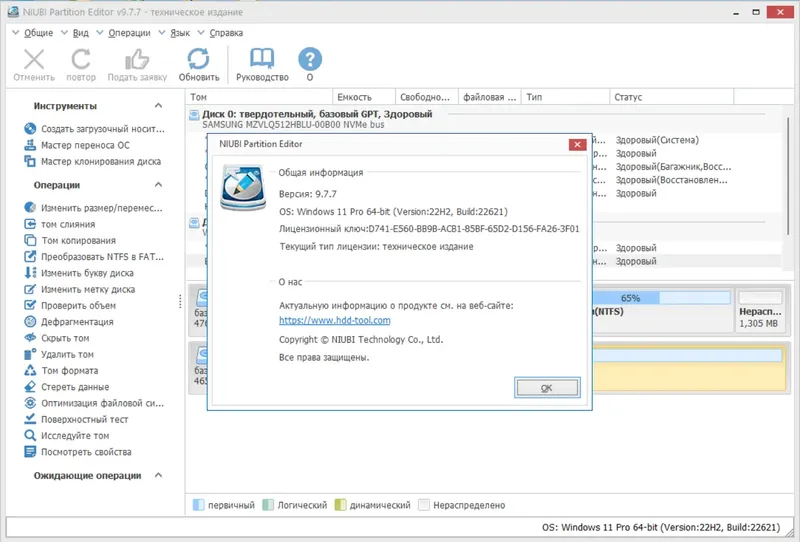Screen dimensions: 800x542
Task: Click Скрыть том operation
Action: (57, 338)
